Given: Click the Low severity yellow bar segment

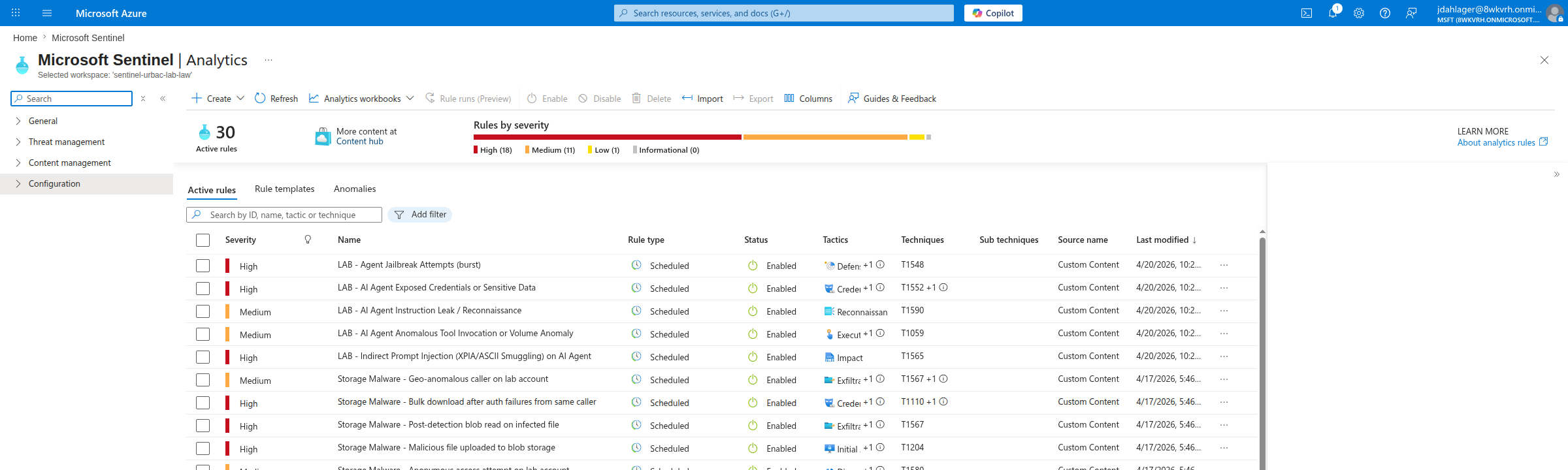Looking at the screenshot, I should [x=917, y=137].
